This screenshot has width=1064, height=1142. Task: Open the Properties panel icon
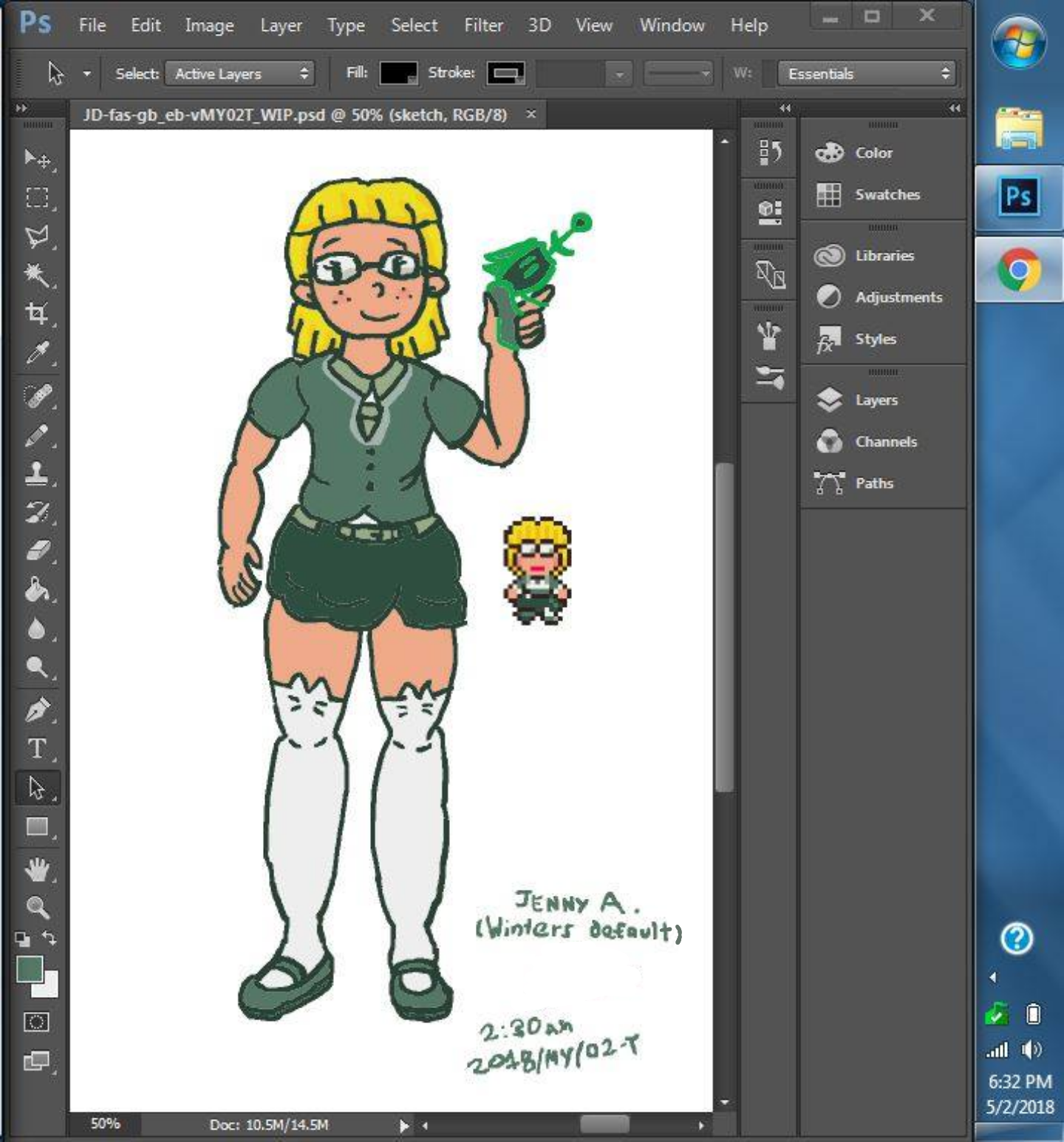(x=769, y=212)
